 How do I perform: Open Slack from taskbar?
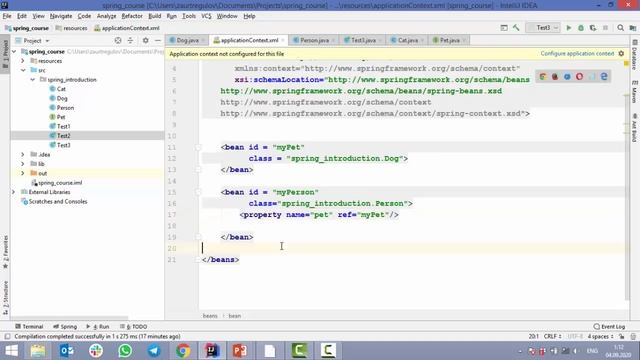coord(96,351)
